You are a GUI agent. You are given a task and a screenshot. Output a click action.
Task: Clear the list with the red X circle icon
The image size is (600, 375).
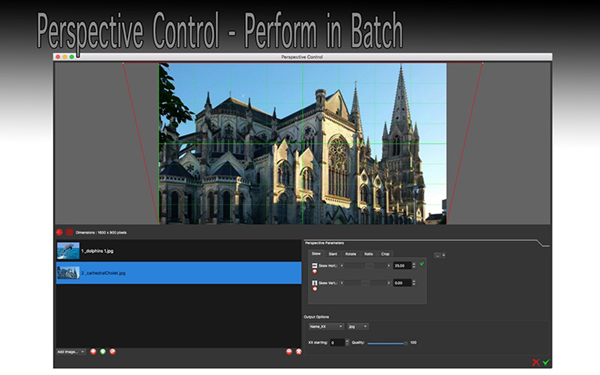(x=299, y=352)
